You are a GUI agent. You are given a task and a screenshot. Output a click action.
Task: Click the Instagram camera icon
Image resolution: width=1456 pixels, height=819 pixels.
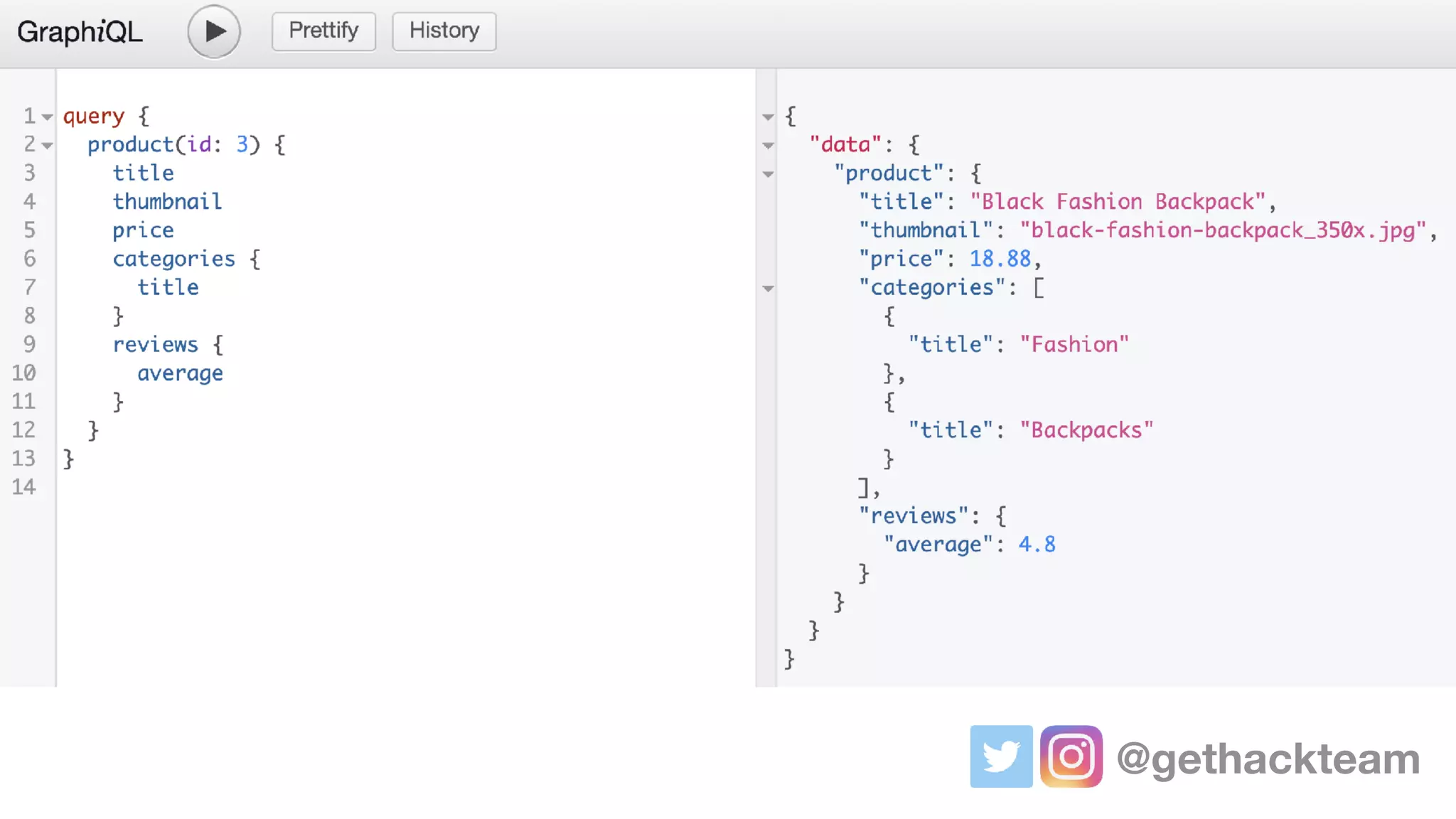tap(1071, 756)
